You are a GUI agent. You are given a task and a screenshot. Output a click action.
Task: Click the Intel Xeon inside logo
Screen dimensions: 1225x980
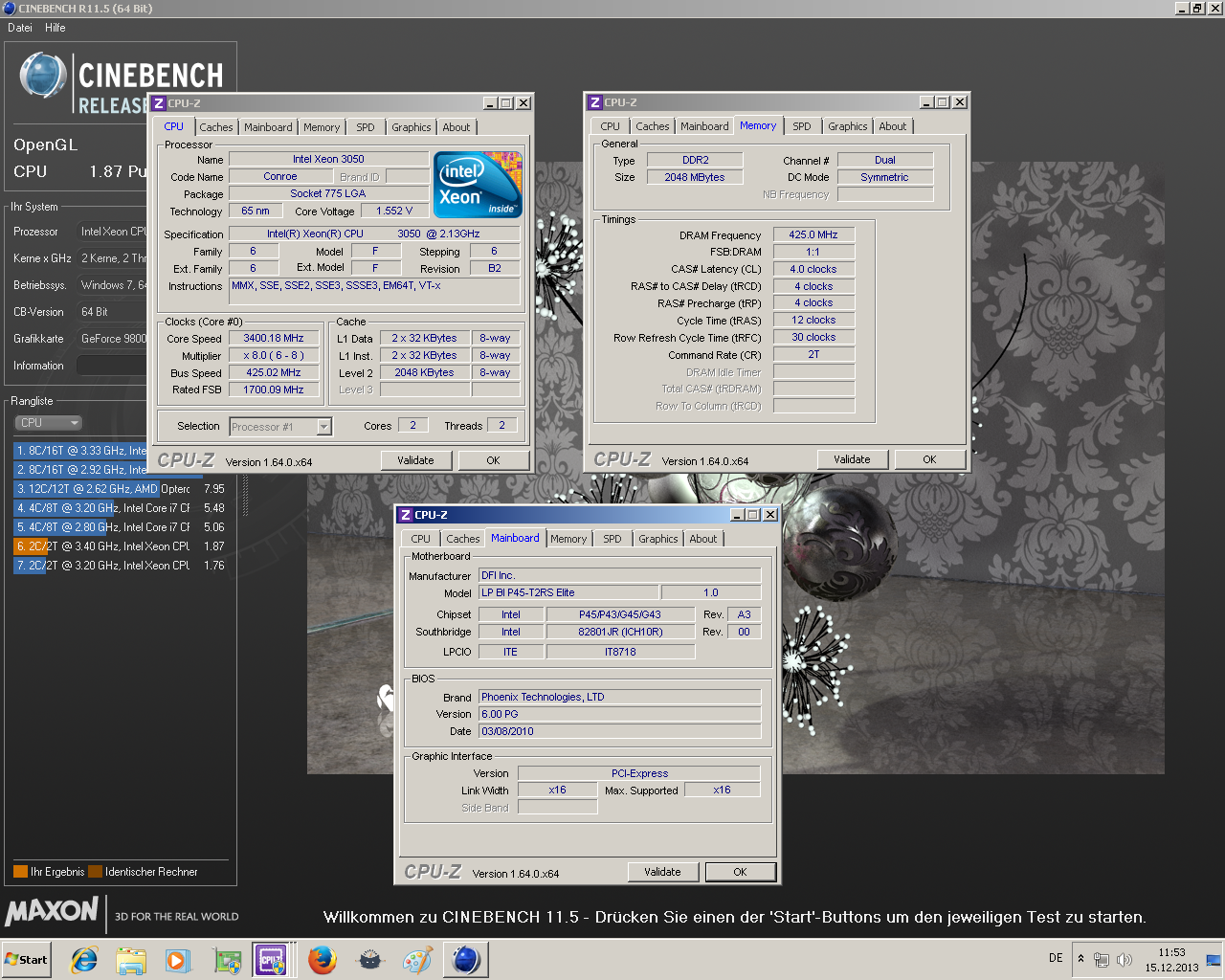click(x=478, y=185)
